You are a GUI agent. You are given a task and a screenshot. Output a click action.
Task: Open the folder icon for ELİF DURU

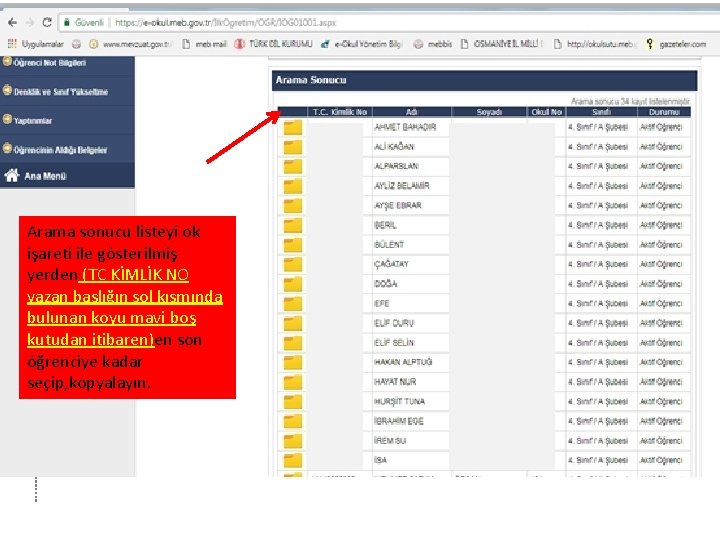(x=292, y=323)
